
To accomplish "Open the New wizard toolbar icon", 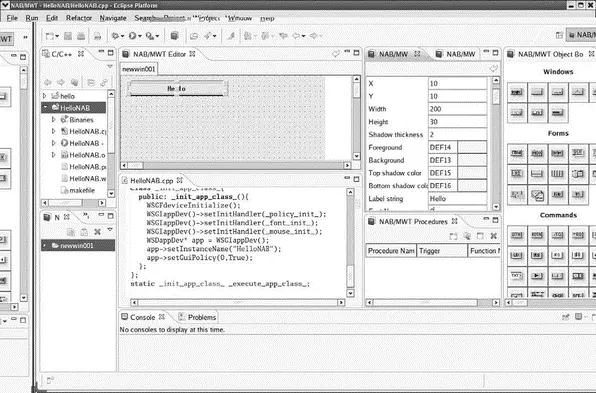I will pos(49,36).
